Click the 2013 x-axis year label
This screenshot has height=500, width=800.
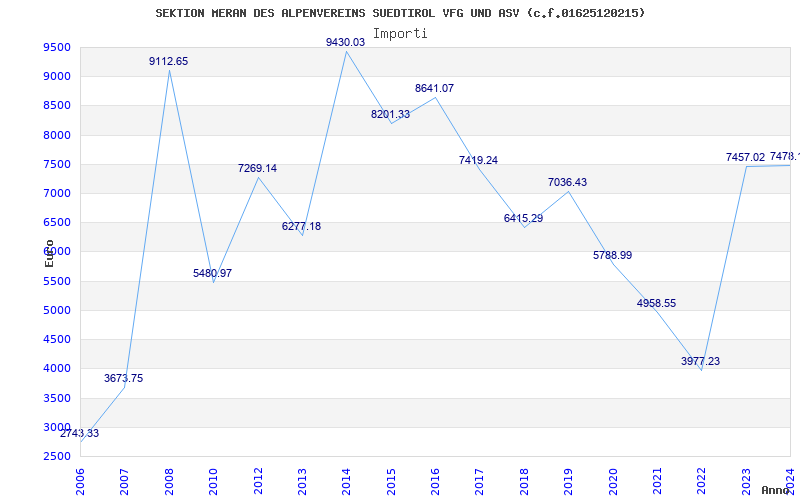tap(302, 482)
